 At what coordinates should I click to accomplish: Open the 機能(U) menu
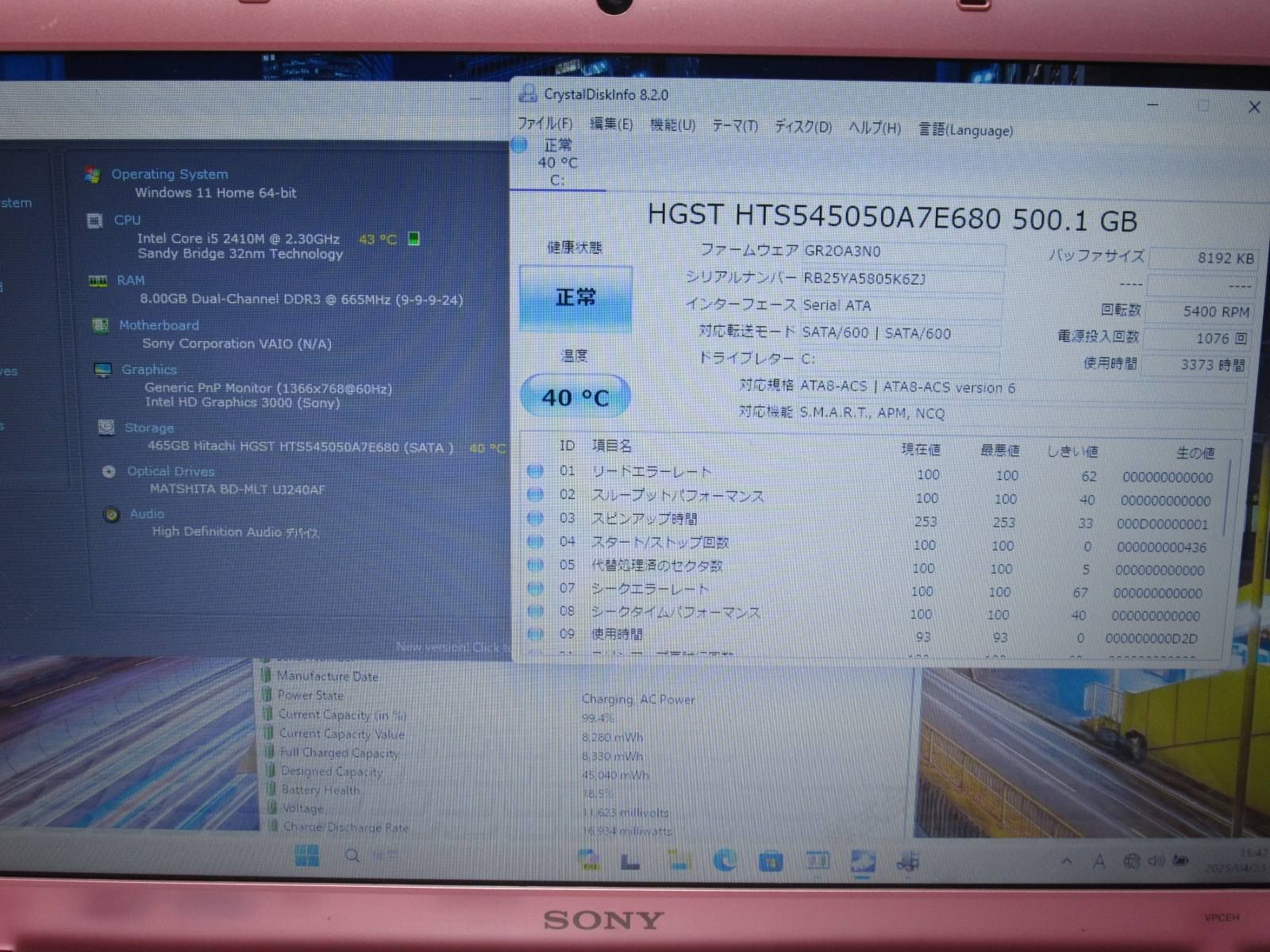point(672,125)
